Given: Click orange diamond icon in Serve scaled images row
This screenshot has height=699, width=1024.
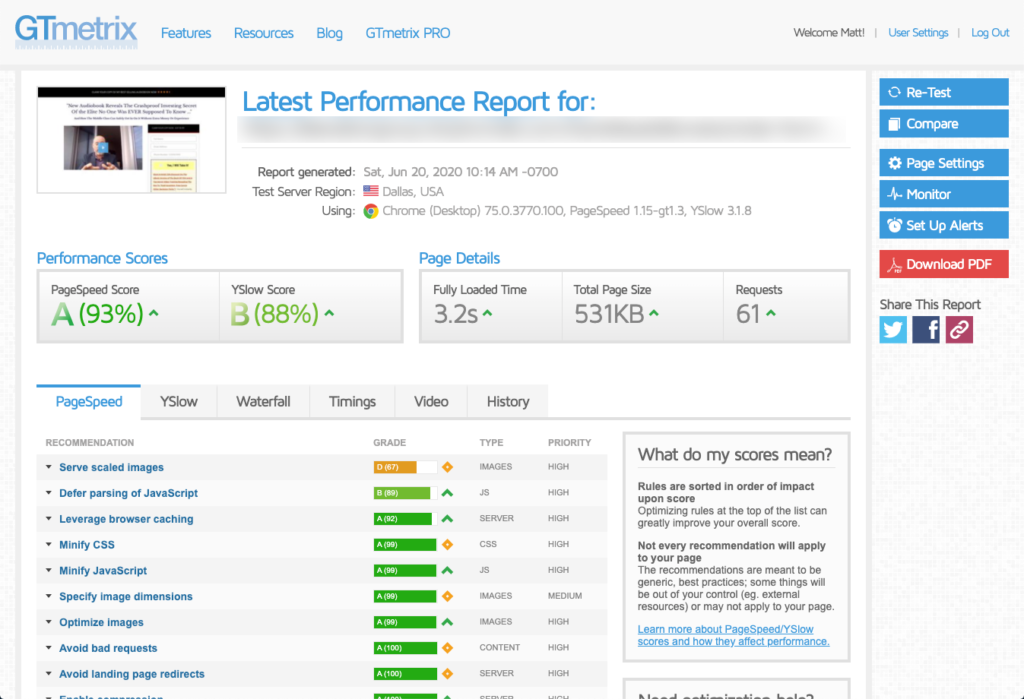Looking at the screenshot, I should [x=447, y=467].
